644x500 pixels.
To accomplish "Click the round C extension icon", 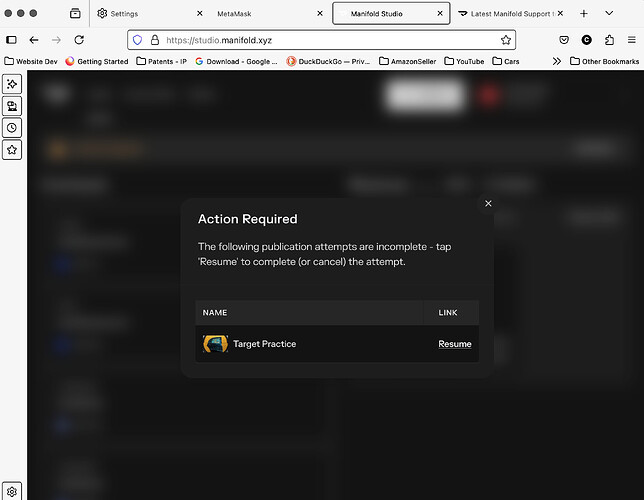I will pos(586,40).
